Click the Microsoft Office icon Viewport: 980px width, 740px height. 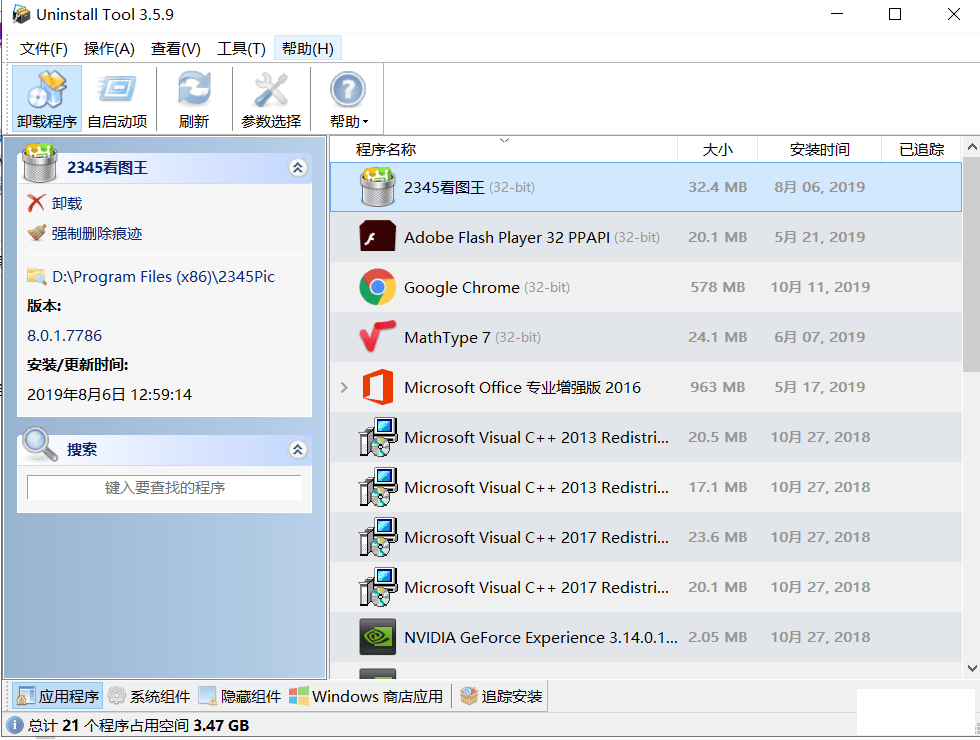[378, 387]
